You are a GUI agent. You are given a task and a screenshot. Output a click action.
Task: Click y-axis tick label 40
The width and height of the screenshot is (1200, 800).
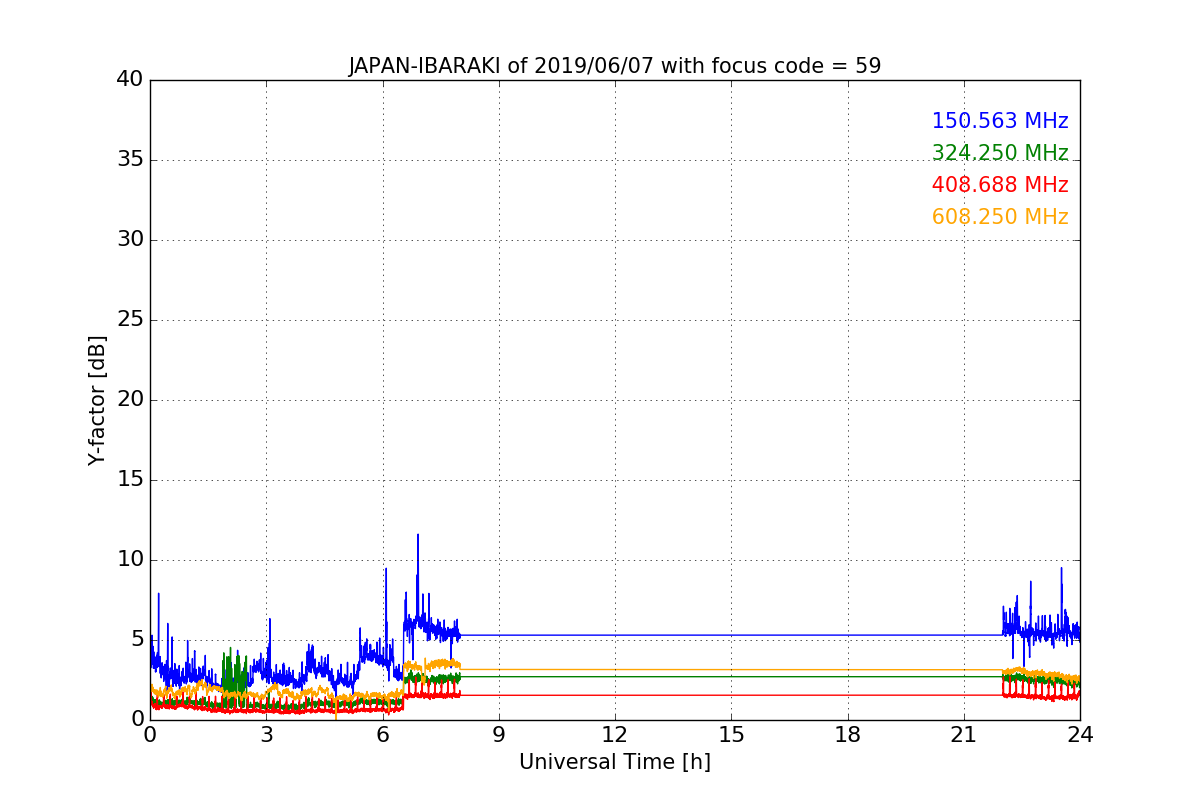click(x=129, y=79)
